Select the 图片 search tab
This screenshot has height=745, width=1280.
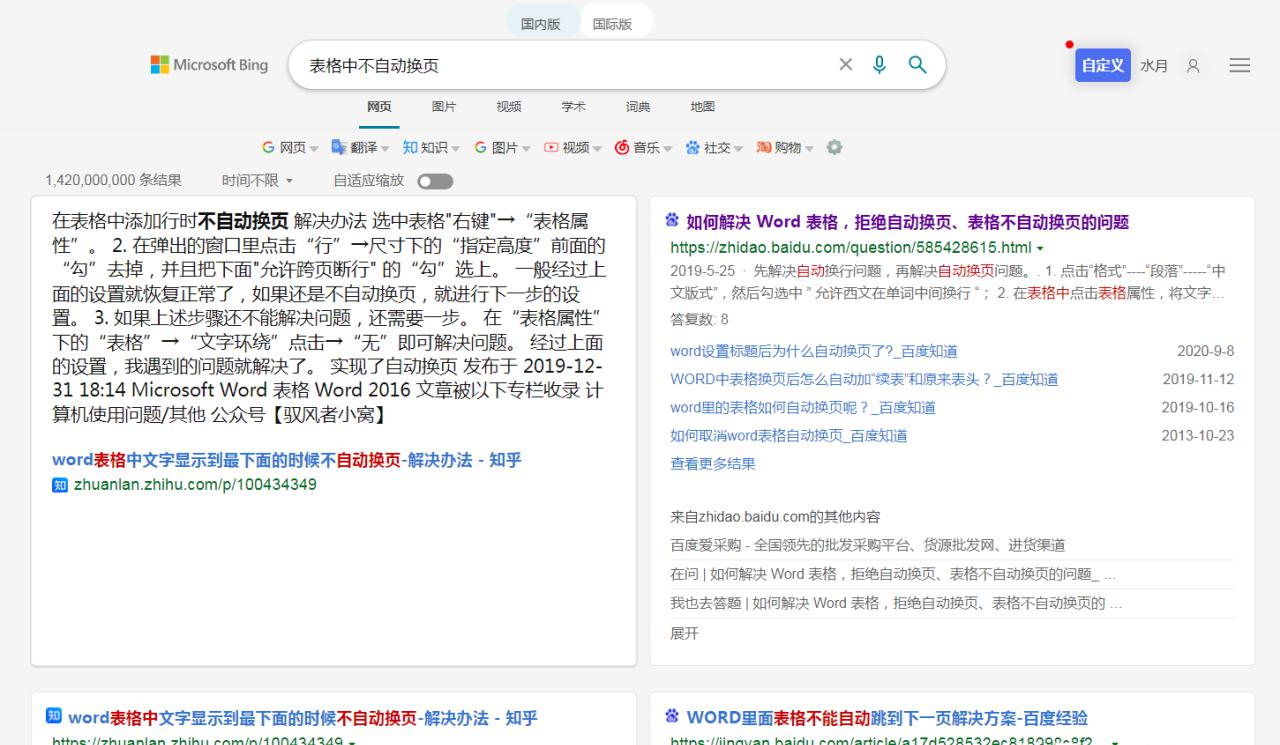click(444, 107)
